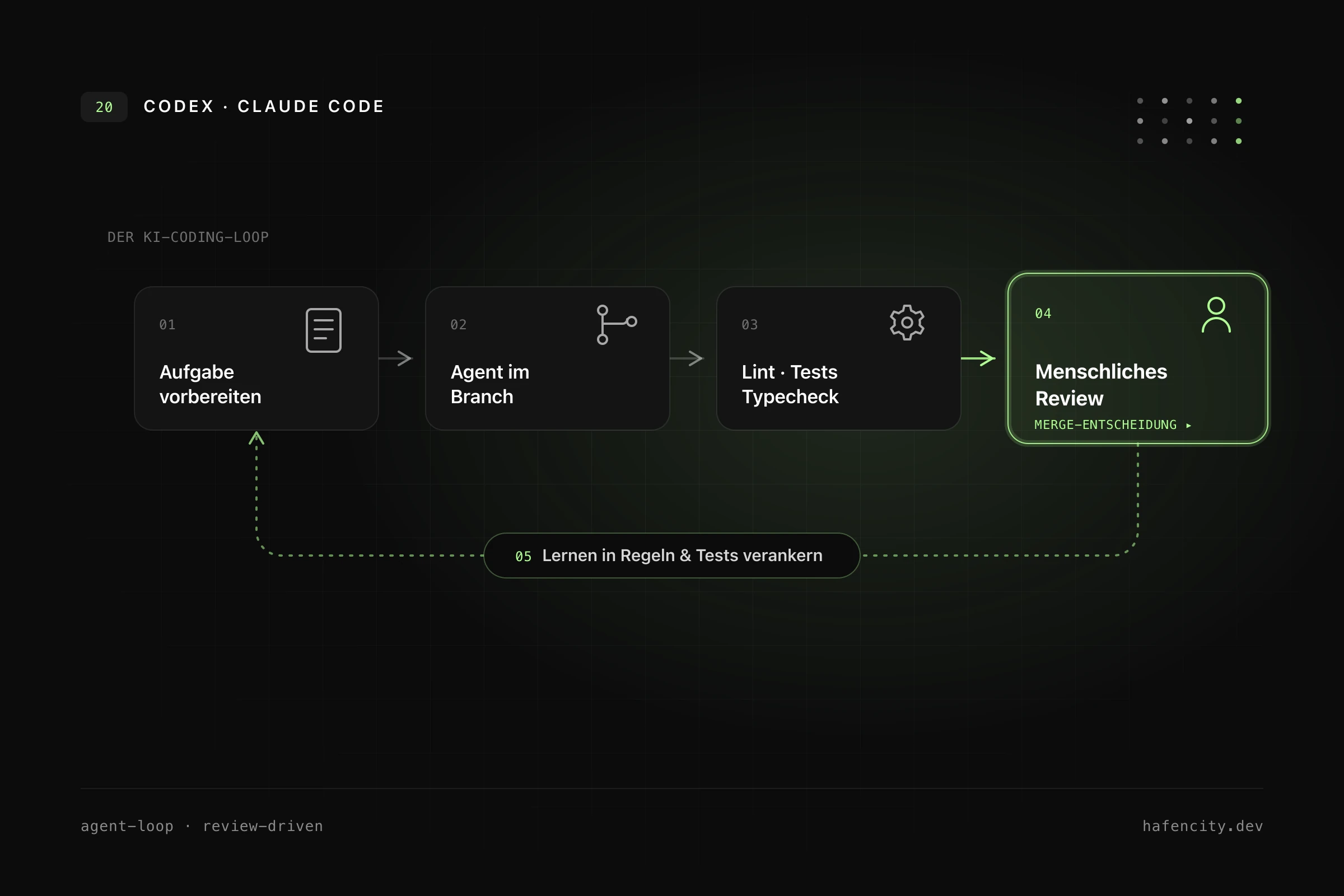
Task: Click the Menschliches Review heading
Action: (x=1100, y=385)
